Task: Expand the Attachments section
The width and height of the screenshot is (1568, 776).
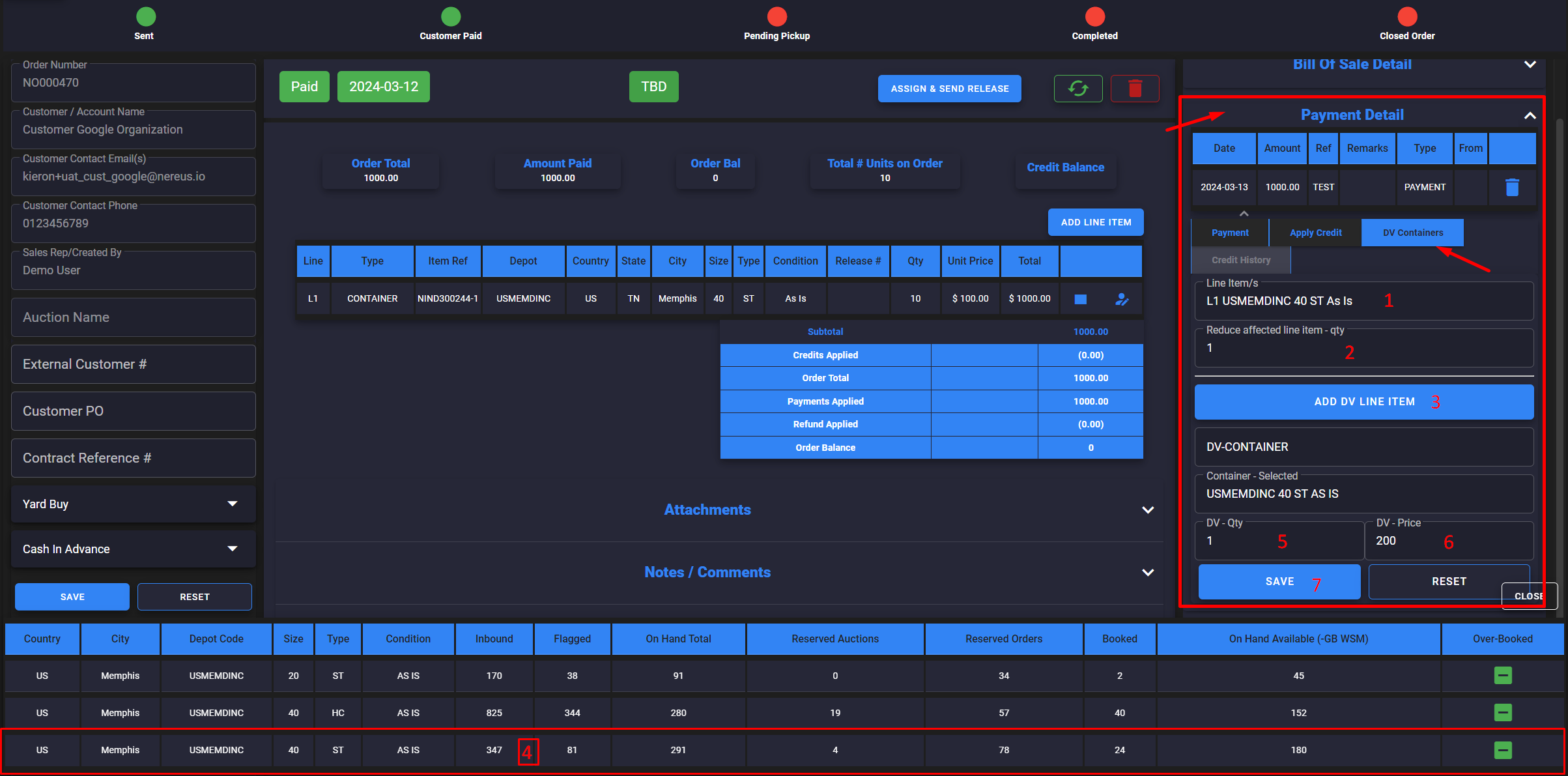Action: [x=1147, y=510]
